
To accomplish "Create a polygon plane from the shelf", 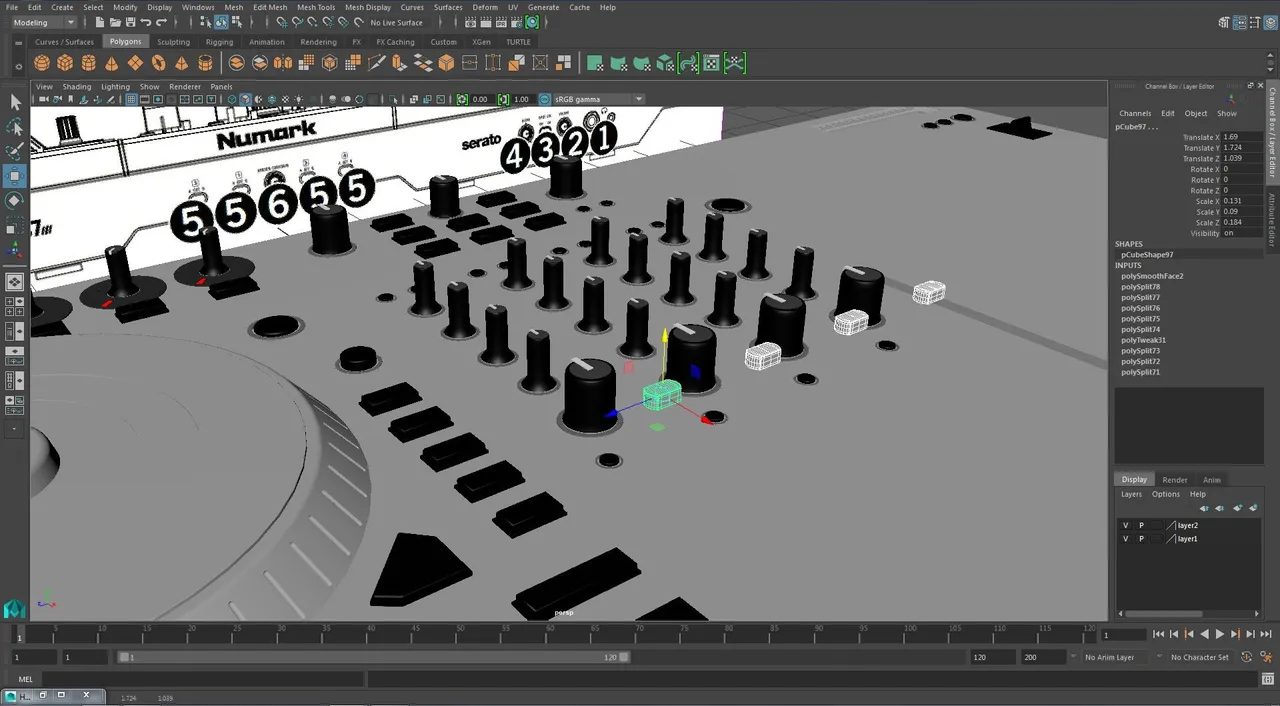I will pyautogui.click(x=135, y=63).
